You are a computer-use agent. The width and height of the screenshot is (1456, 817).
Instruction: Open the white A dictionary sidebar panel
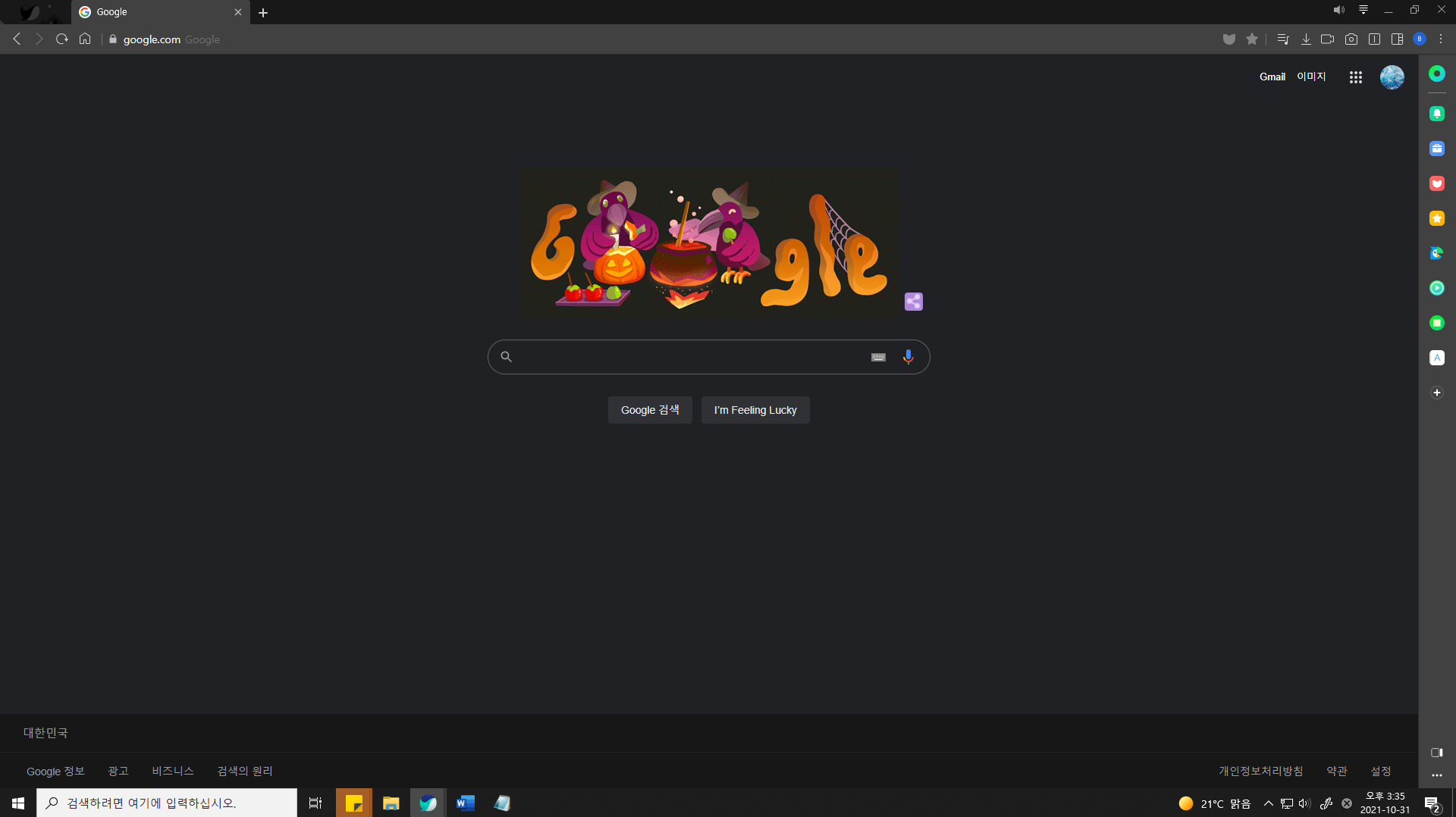coord(1437,358)
